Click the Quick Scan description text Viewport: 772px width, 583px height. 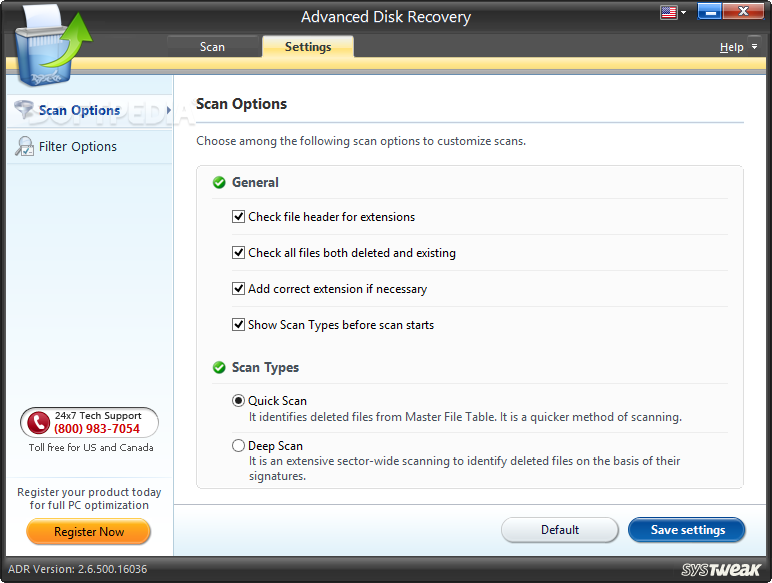coord(465,417)
